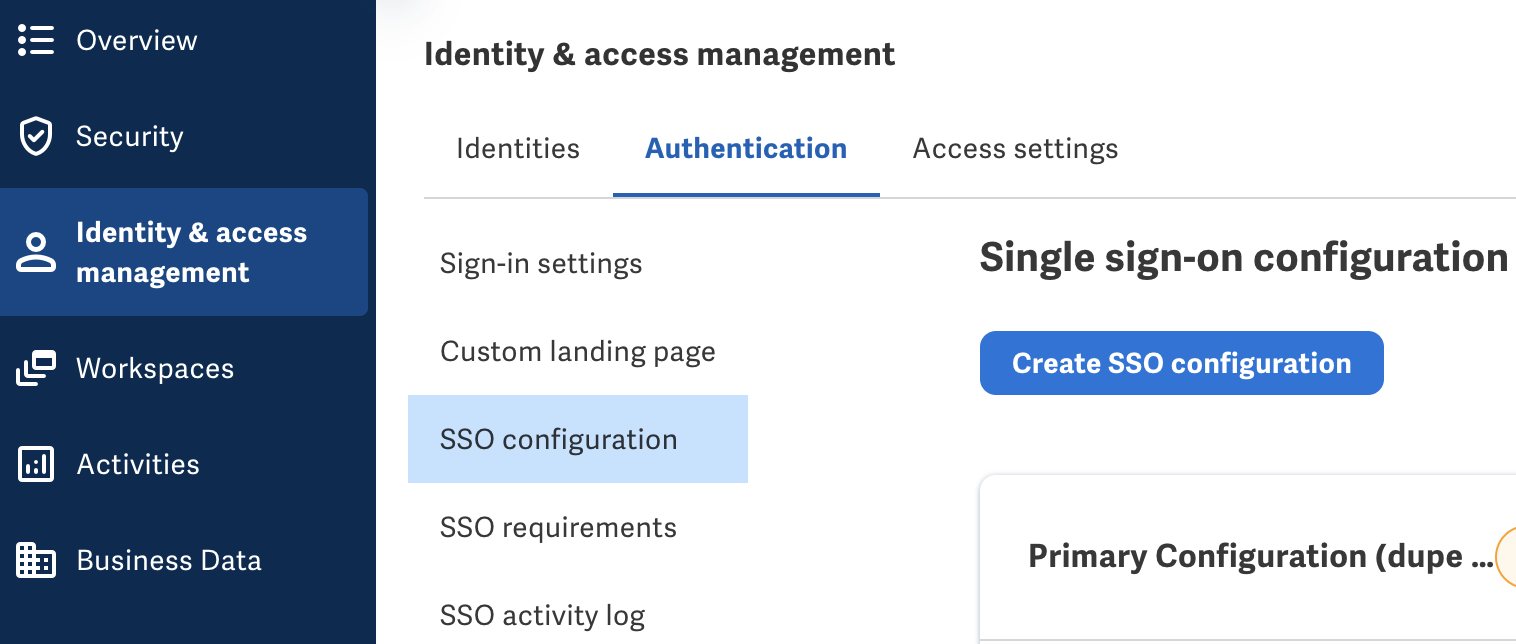Click the Overview list icon in sidebar
Image resolution: width=1516 pixels, height=644 pixels.
(x=36, y=40)
